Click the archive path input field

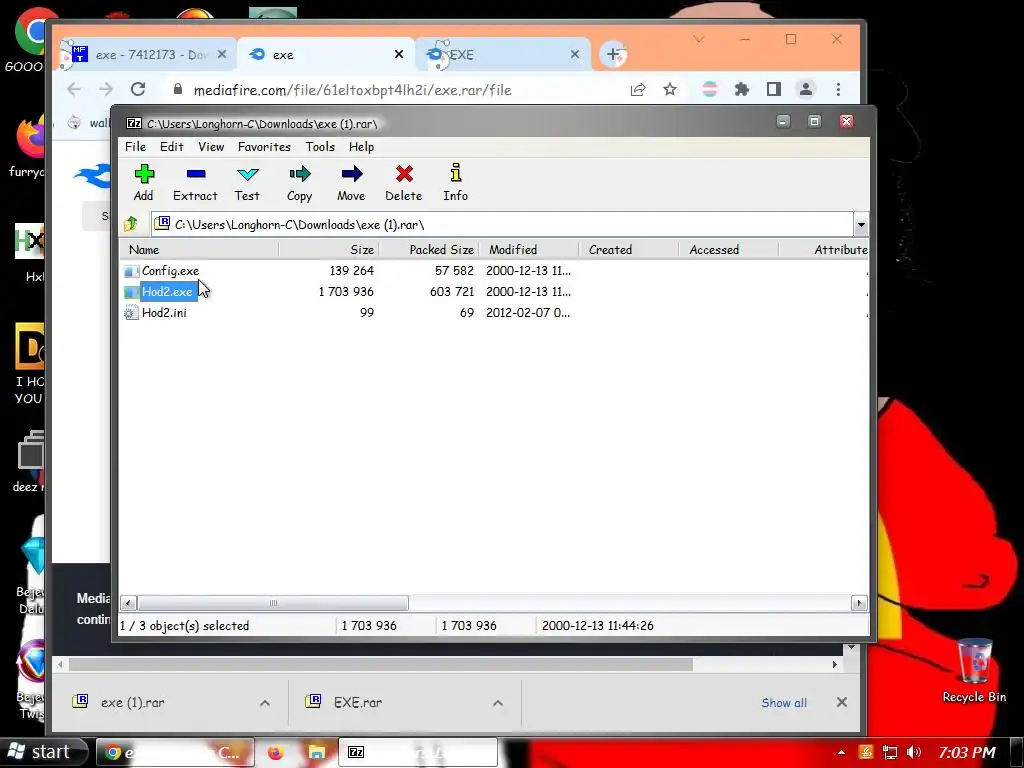502,225
